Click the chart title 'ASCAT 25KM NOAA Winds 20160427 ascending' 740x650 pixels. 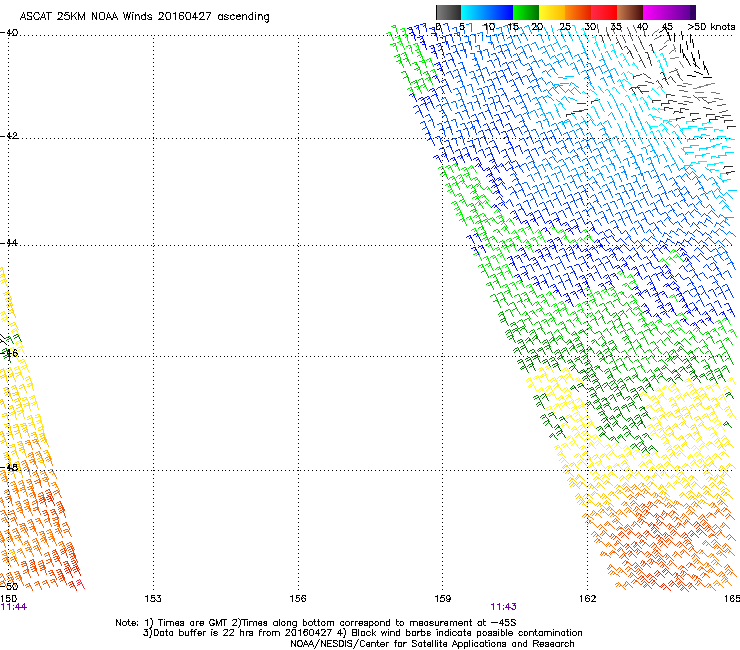point(144,17)
